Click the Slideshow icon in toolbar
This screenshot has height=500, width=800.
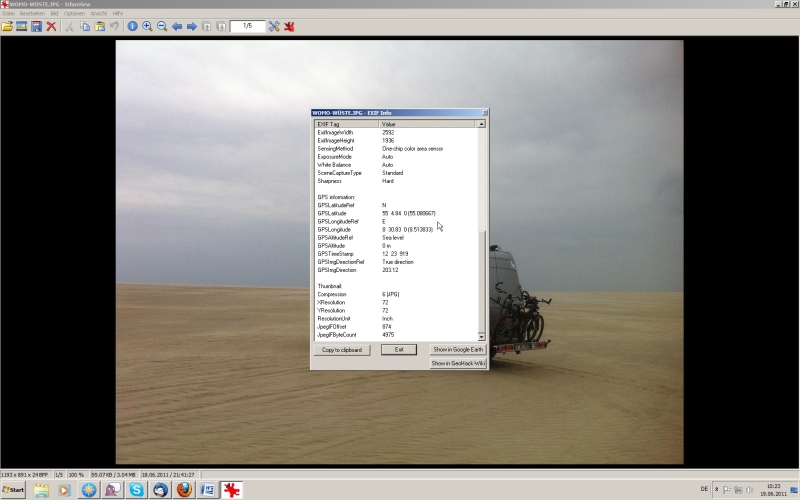[x=21, y=26]
